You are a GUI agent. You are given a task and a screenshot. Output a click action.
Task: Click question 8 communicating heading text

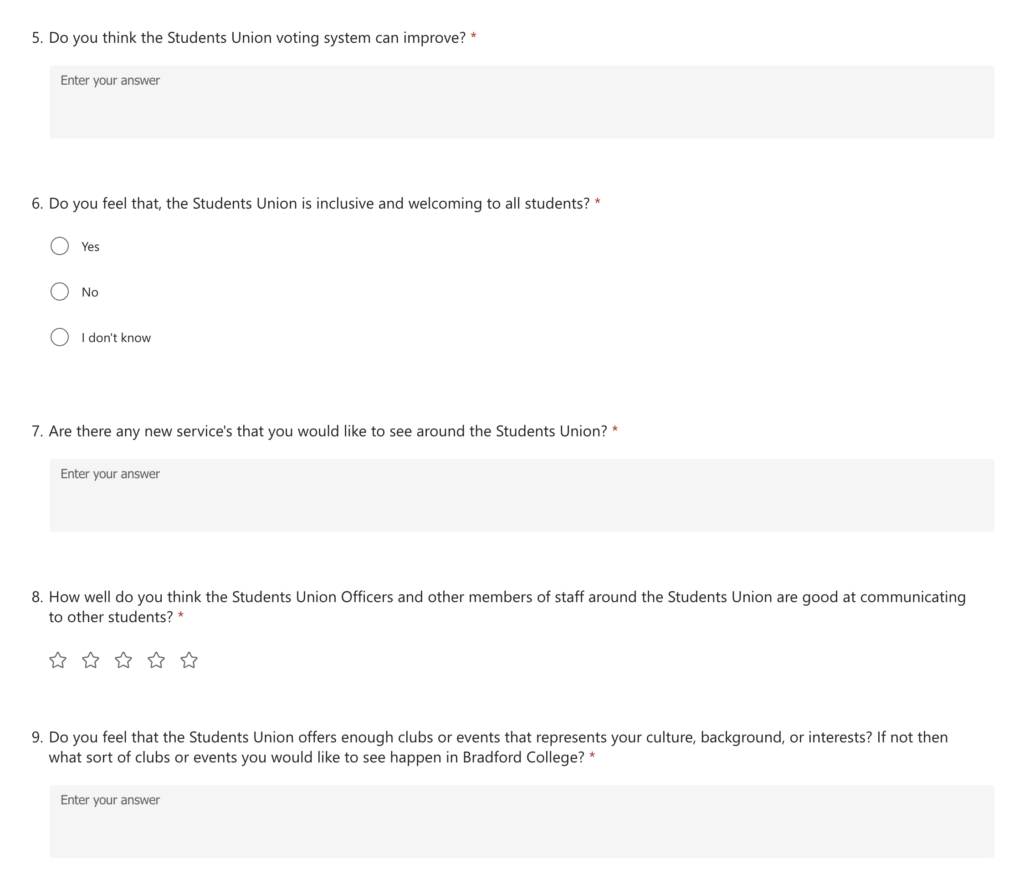[x=498, y=607]
